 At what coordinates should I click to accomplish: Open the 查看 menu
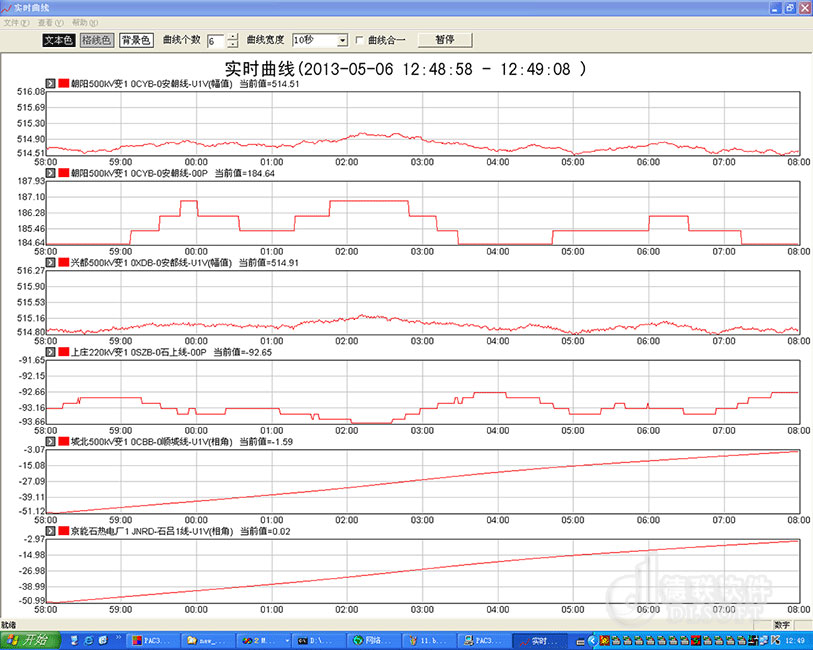click(x=49, y=22)
